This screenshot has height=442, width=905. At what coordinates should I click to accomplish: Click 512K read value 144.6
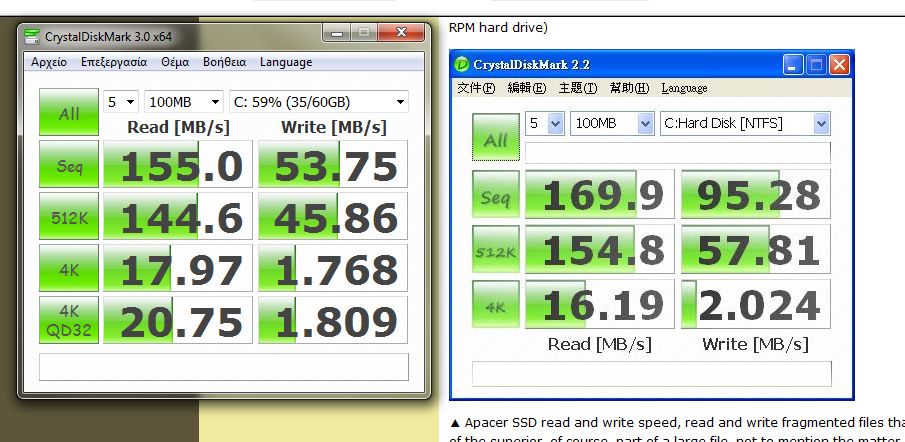[178, 216]
